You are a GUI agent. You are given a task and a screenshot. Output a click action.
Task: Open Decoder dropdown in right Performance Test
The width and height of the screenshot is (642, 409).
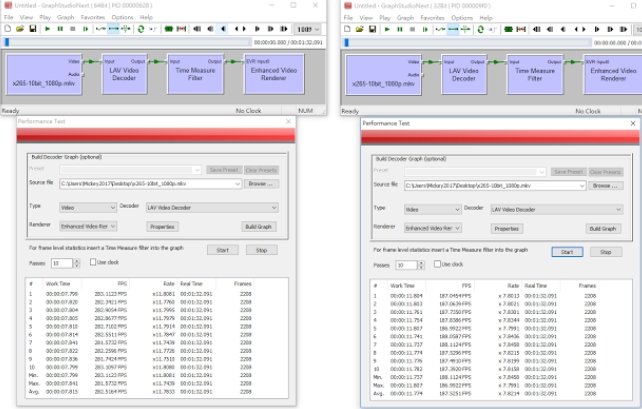coord(618,210)
